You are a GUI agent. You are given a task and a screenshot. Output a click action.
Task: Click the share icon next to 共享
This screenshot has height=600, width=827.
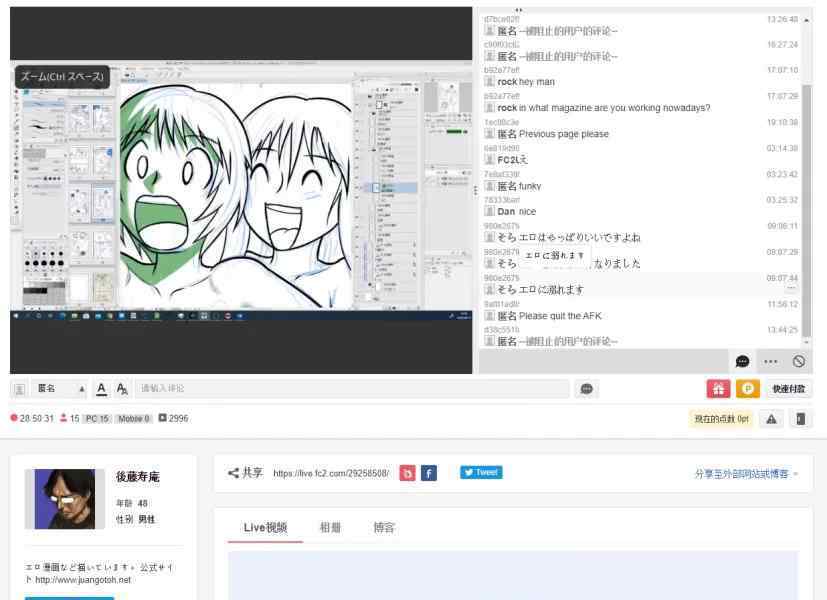[x=233, y=473]
